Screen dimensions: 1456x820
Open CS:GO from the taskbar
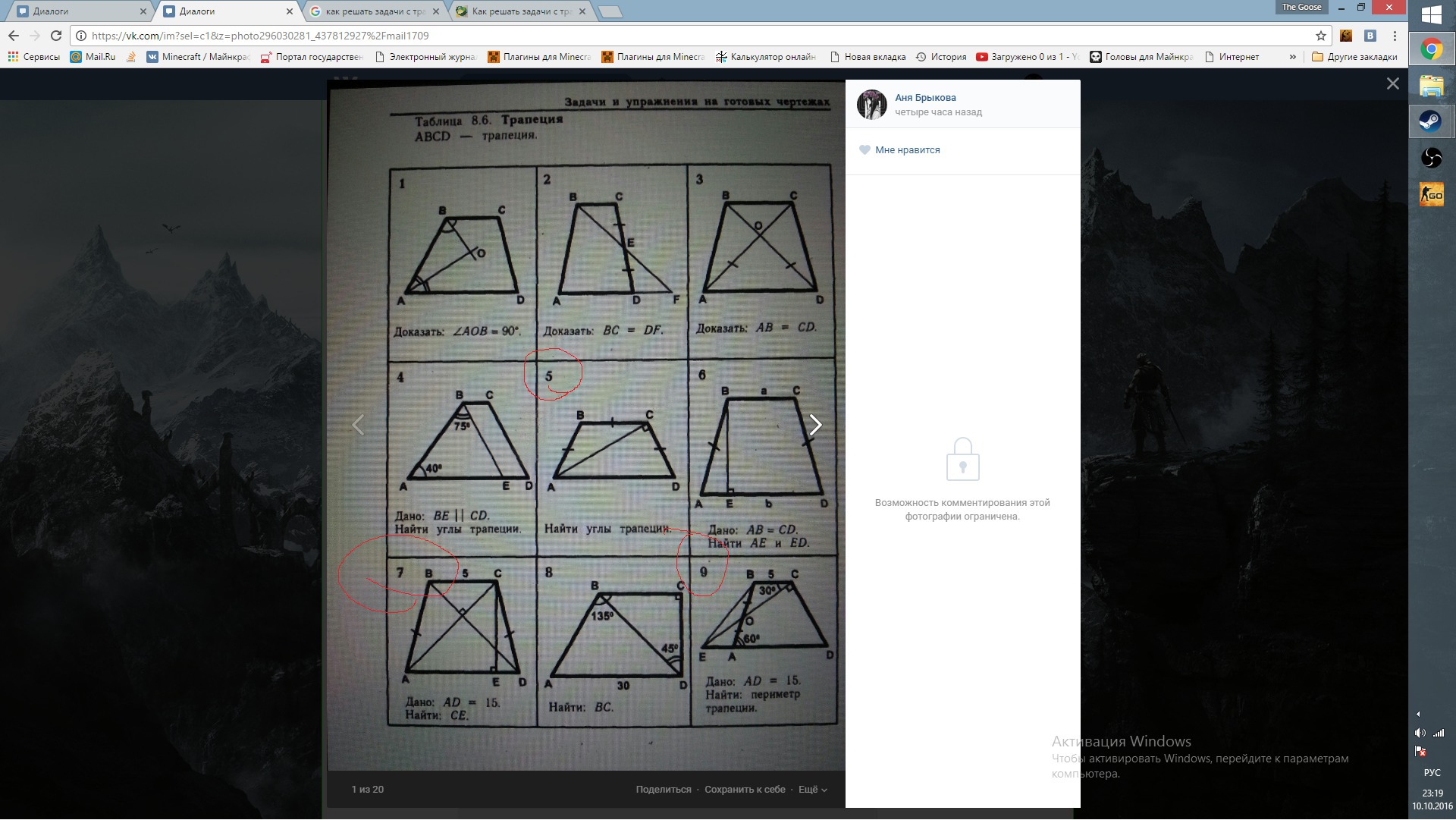tap(1432, 194)
